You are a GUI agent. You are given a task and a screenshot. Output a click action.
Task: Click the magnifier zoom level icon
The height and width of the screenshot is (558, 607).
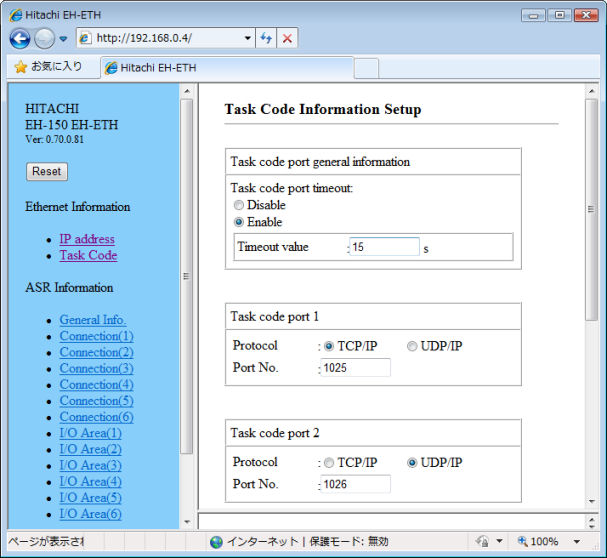point(524,542)
